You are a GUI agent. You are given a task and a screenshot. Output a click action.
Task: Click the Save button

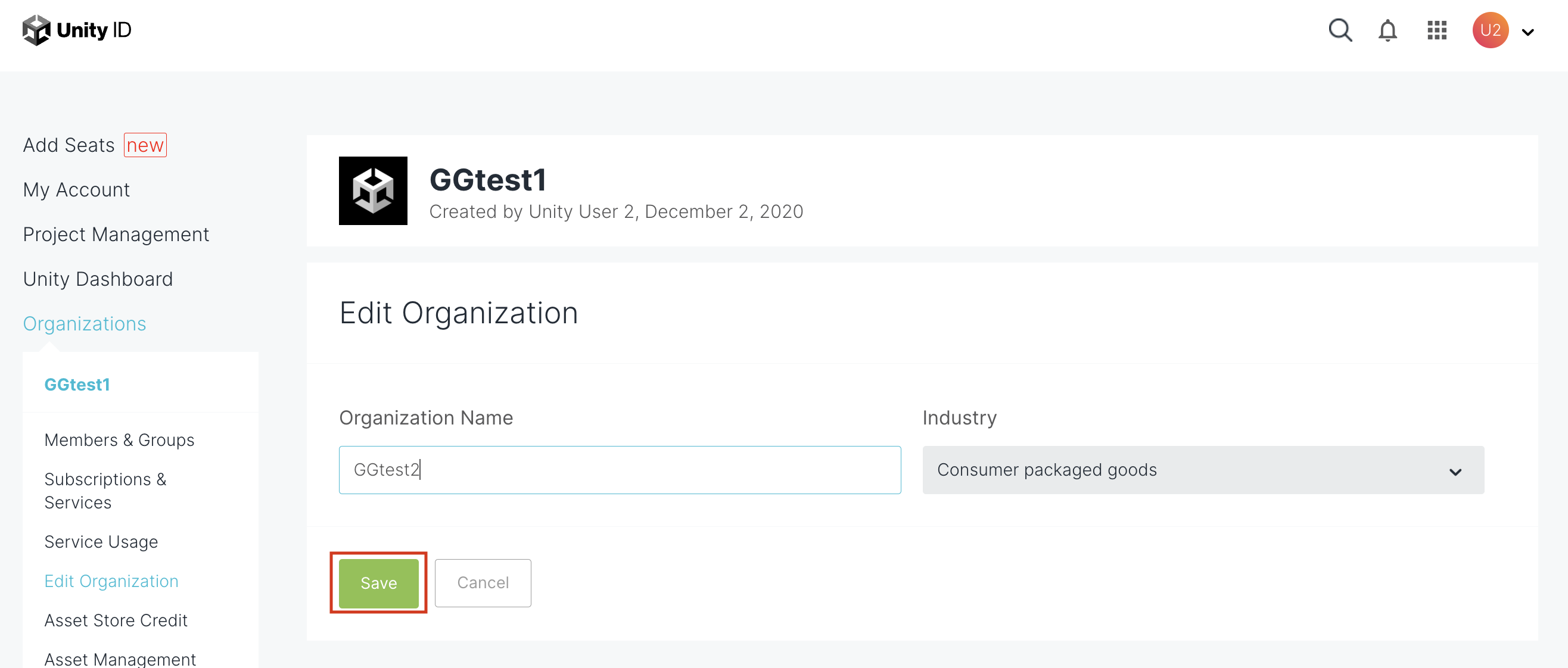[x=378, y=582]
